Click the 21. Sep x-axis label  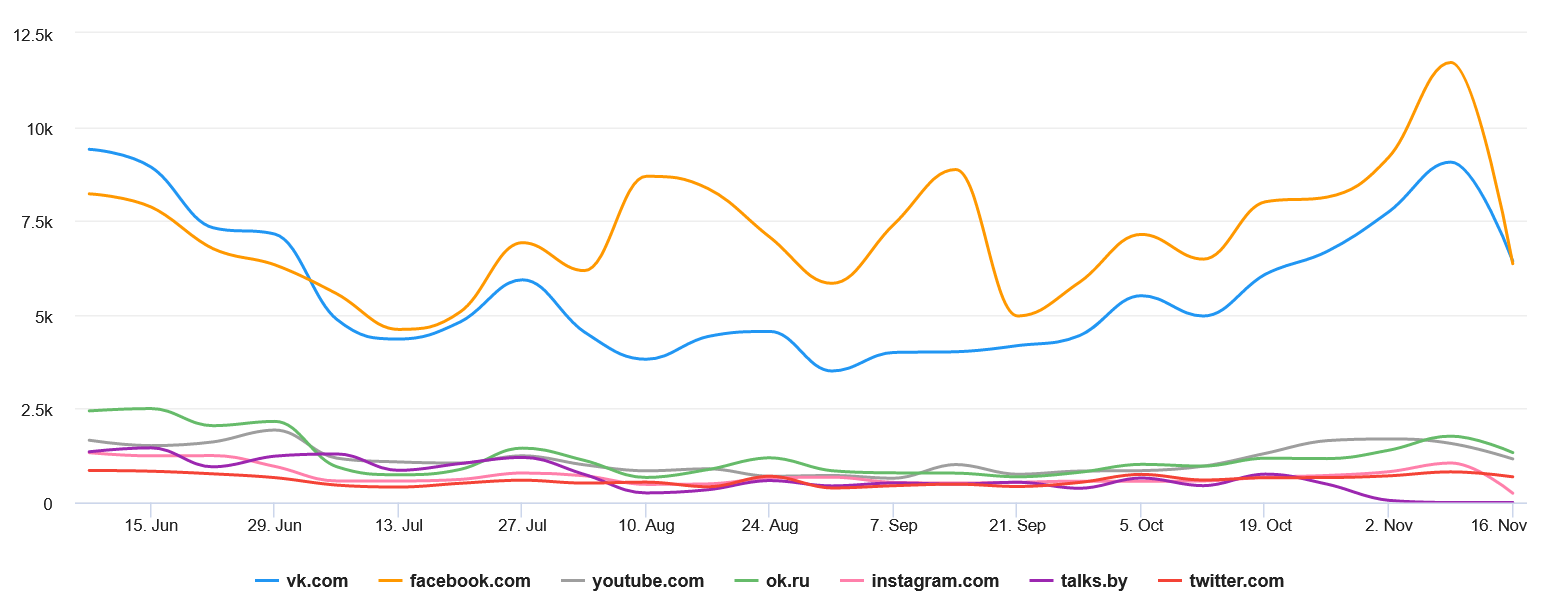click(x=1017, y=526)
